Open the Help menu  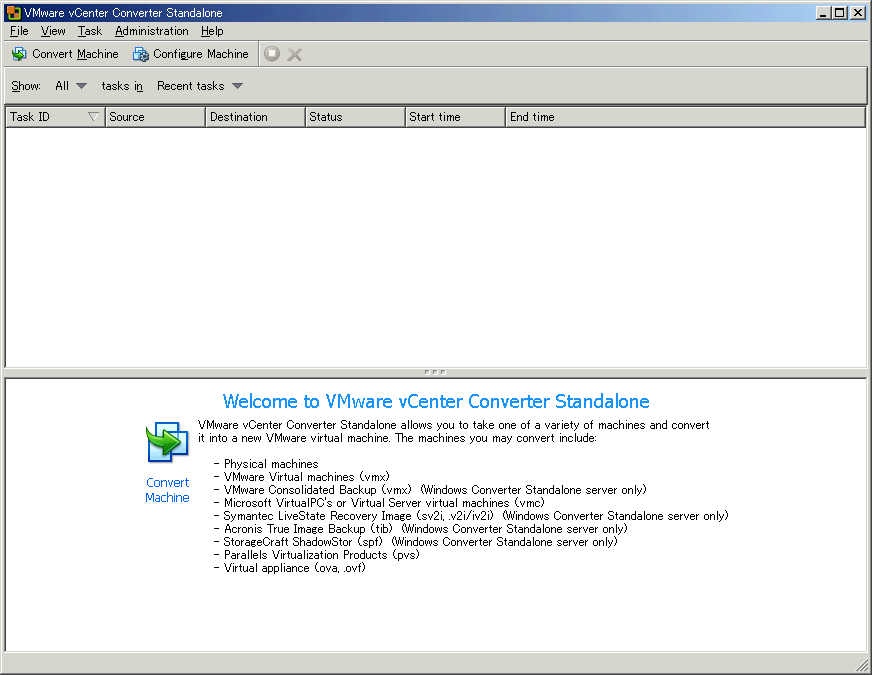(x=212, y=31)
